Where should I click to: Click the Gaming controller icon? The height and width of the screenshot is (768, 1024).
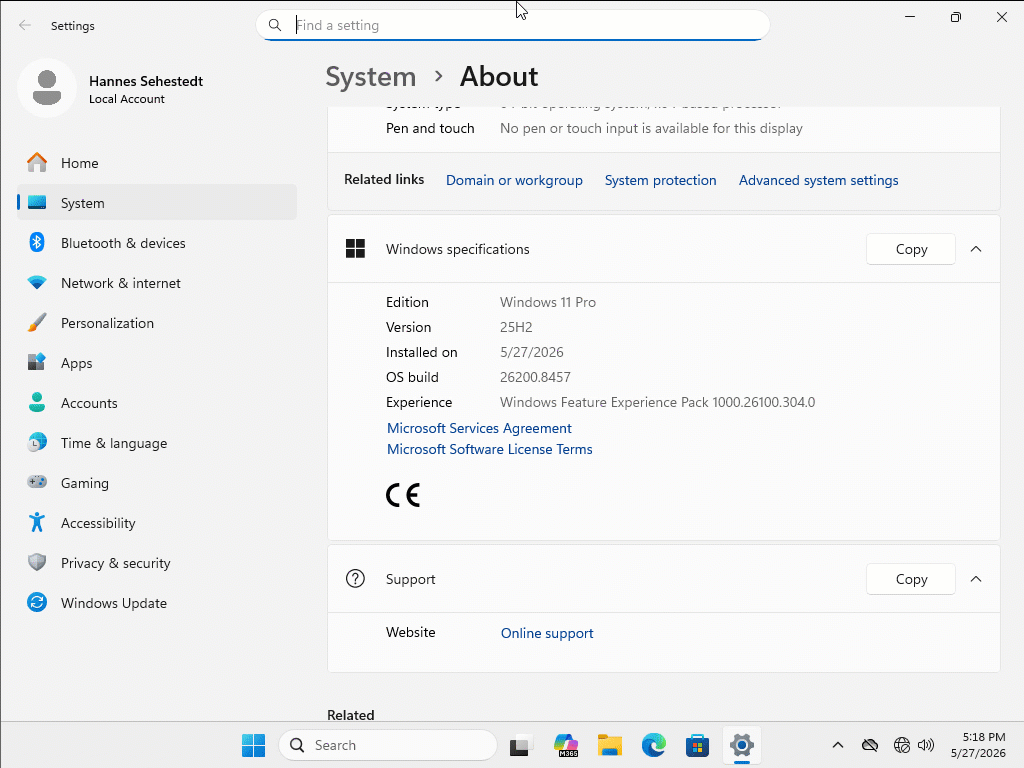point(37,482)
